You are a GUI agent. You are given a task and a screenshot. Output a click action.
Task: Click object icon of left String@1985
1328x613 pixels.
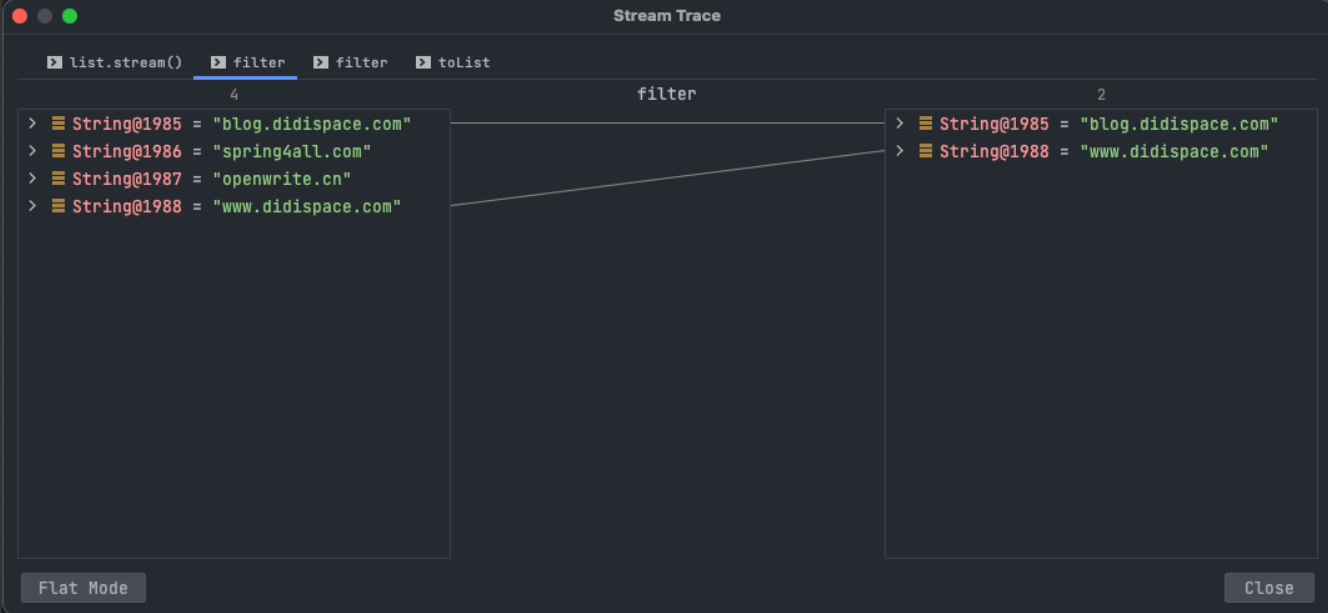click(x=58, y=124)
